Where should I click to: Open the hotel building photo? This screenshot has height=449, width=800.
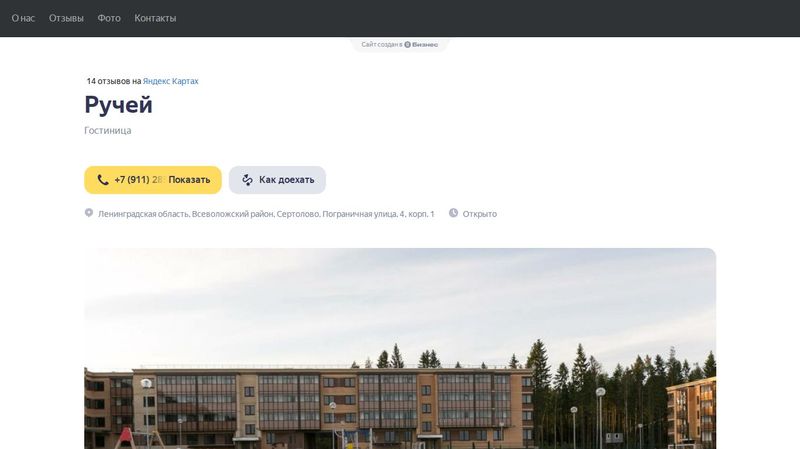pyautogui.click(x=400, y=348)
